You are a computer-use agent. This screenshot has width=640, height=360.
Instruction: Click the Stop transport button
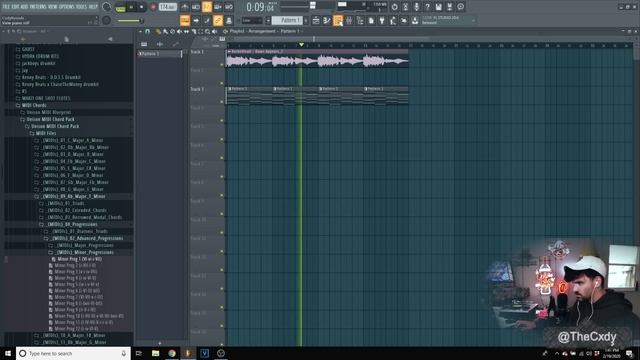tap(142, 7)
